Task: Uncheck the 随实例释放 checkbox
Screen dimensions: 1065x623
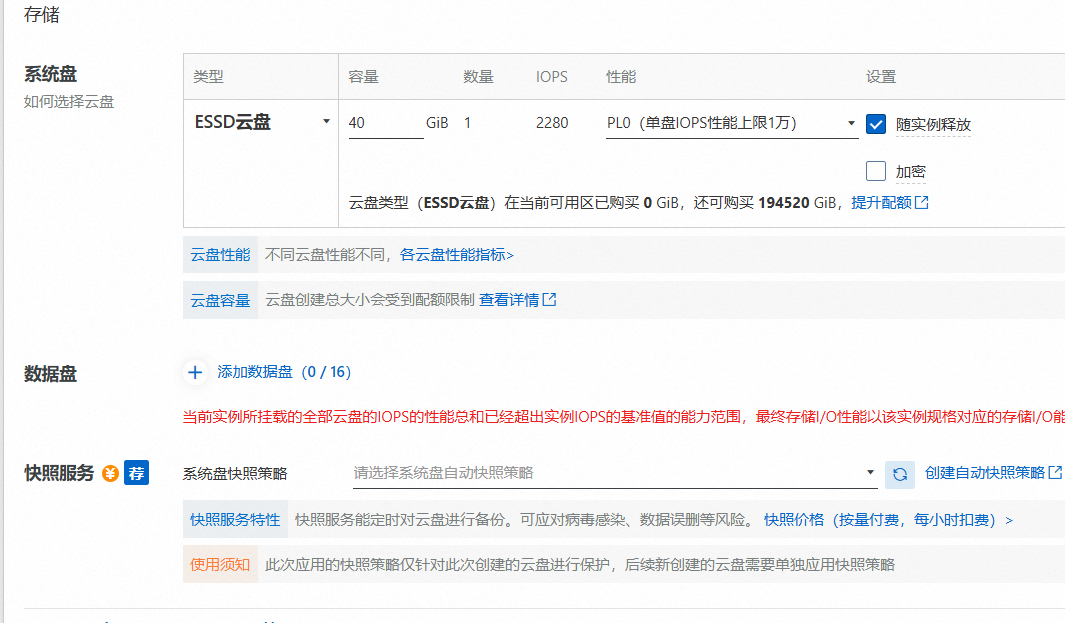Action: point(876,124)
